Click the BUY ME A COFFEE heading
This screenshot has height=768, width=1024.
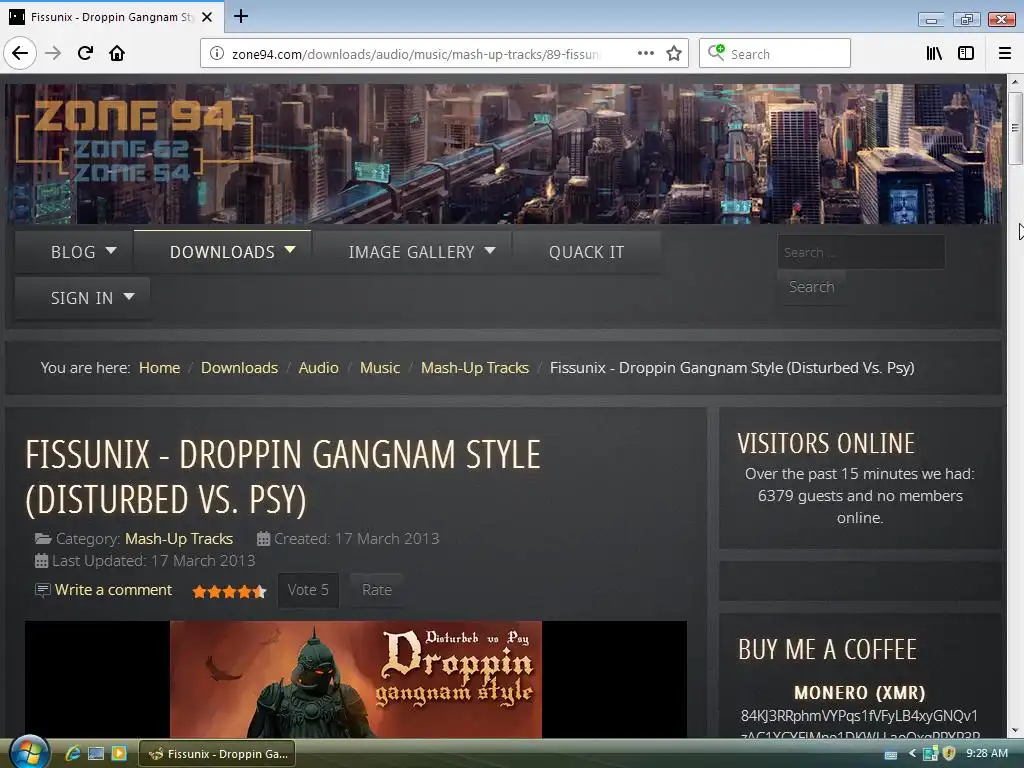[827, 650]
